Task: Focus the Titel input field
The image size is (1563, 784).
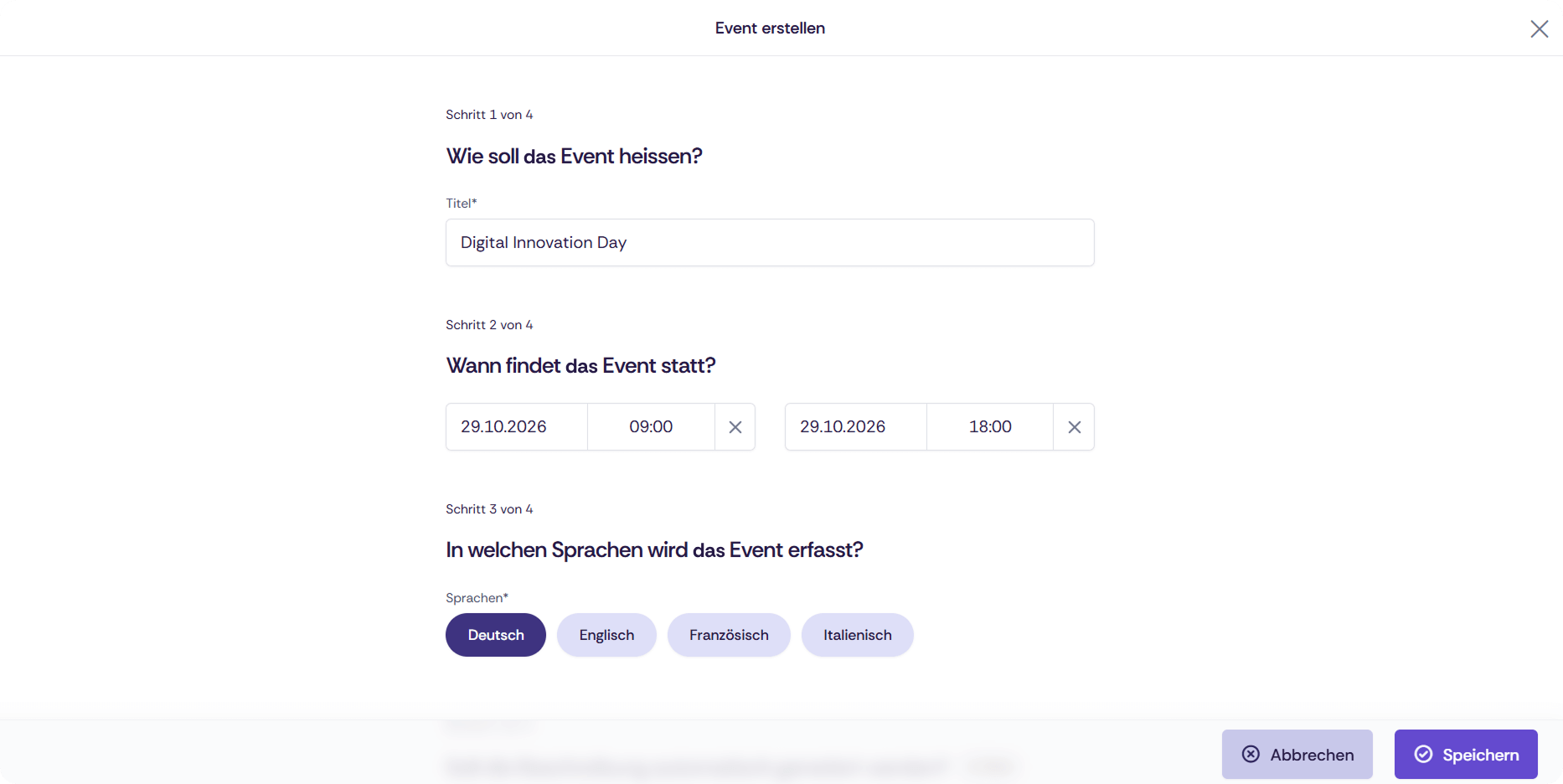Action: [x=770, y=243]
